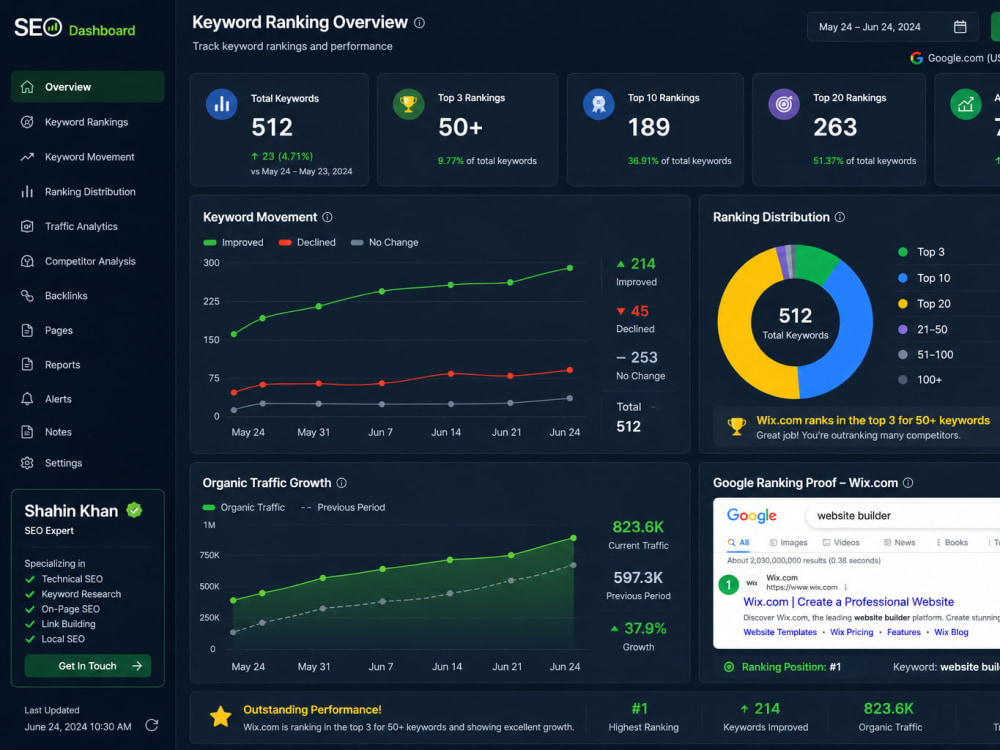Click the 100+ legend color dot
This screenshot has height=750, width=1000.
click(x=902, y=379)
